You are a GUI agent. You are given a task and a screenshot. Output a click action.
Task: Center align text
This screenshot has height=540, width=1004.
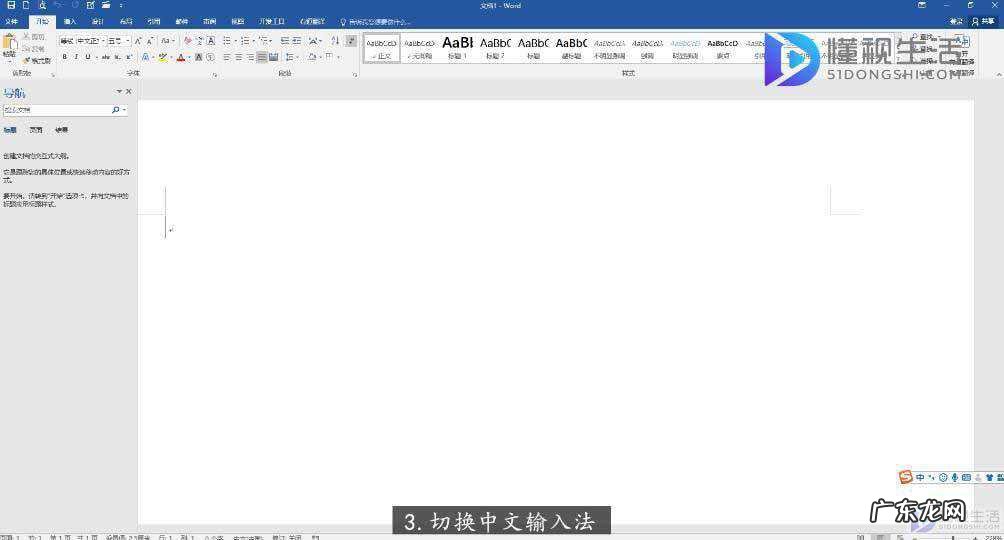[239, 57]
